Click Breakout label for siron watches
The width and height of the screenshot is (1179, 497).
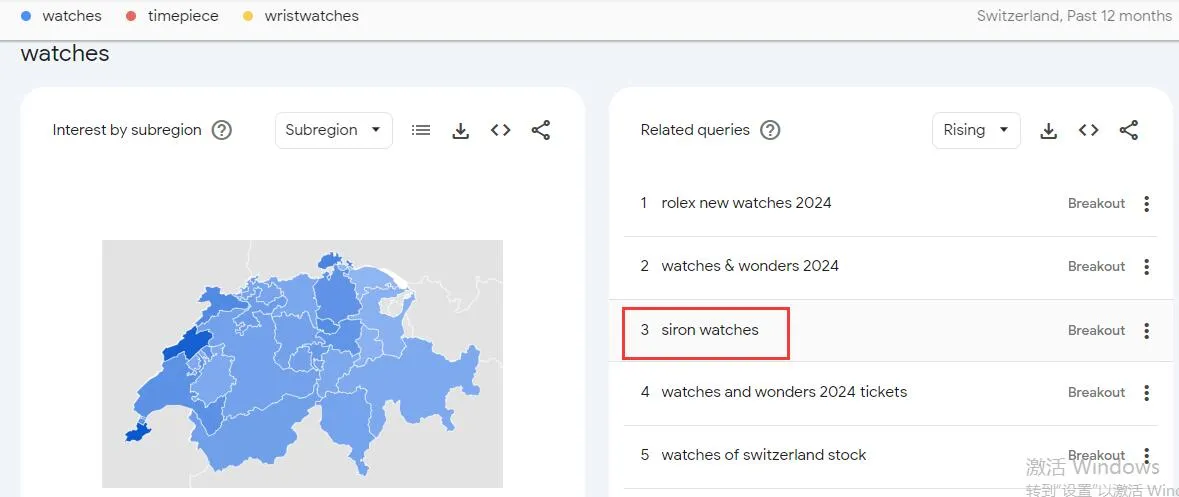1096,331
